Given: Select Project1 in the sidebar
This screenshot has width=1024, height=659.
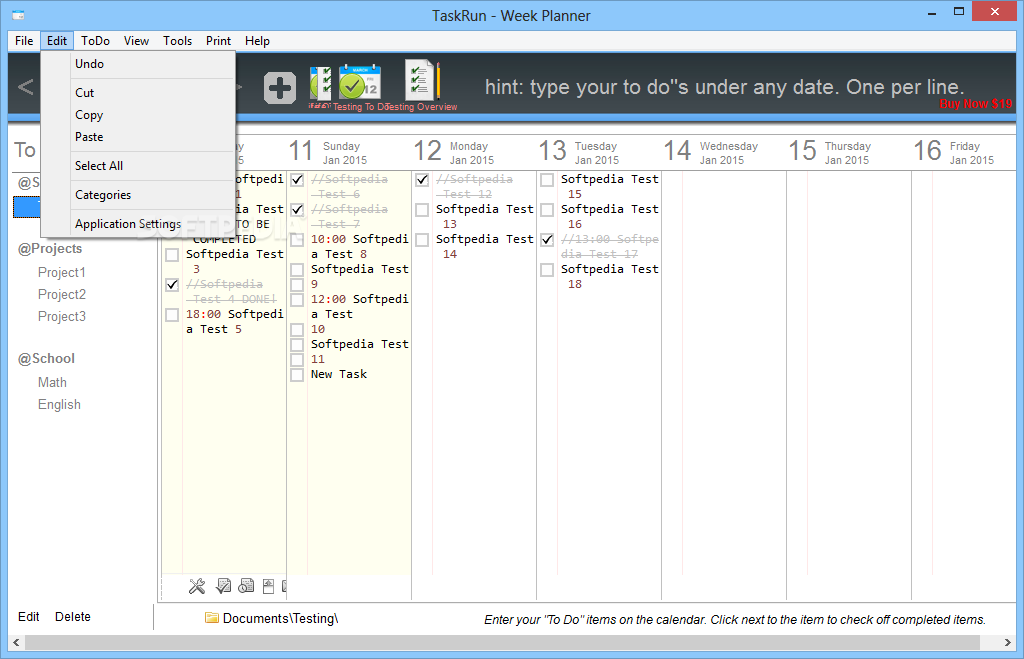Looking at the screenshot, I should 61,272.
